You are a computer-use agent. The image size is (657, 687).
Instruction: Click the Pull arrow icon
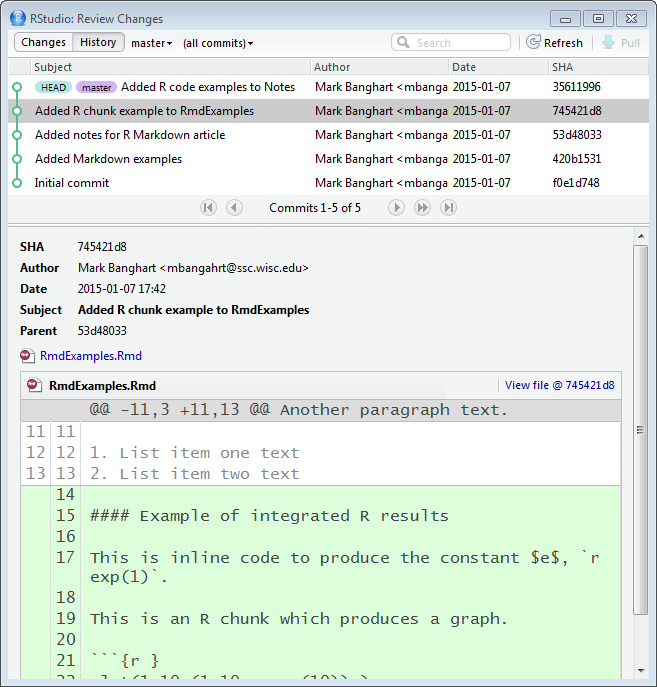coord(608,43)
